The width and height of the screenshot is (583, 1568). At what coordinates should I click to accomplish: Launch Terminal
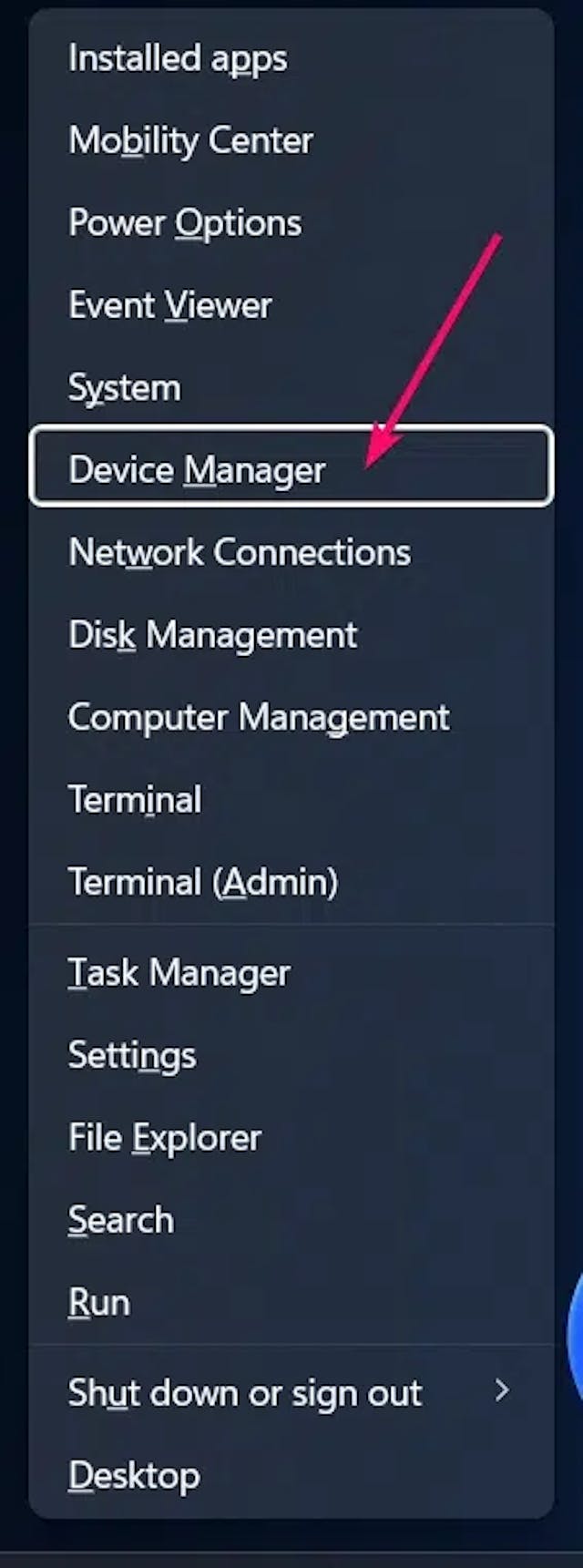[x=135, y=799]
